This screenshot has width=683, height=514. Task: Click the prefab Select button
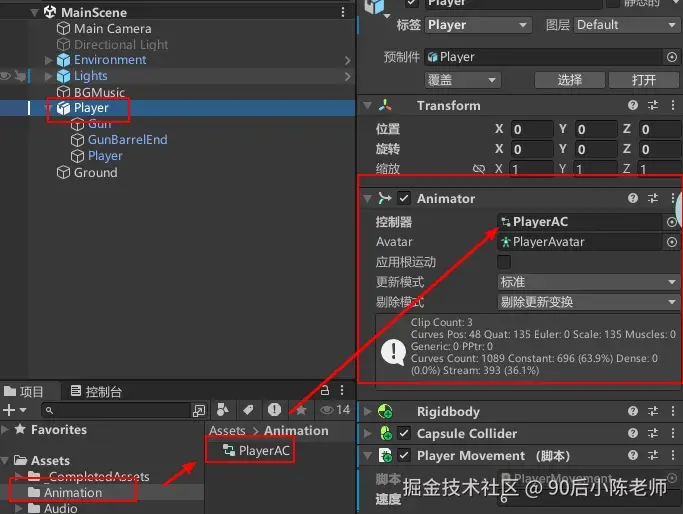569,80
